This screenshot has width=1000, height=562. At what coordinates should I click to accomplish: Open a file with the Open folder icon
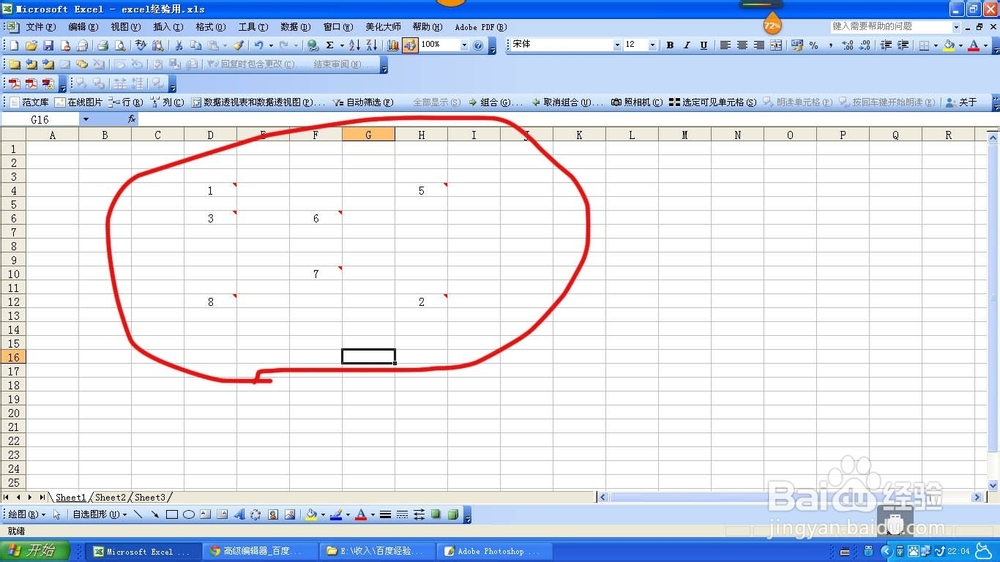(x=31, y=45)
